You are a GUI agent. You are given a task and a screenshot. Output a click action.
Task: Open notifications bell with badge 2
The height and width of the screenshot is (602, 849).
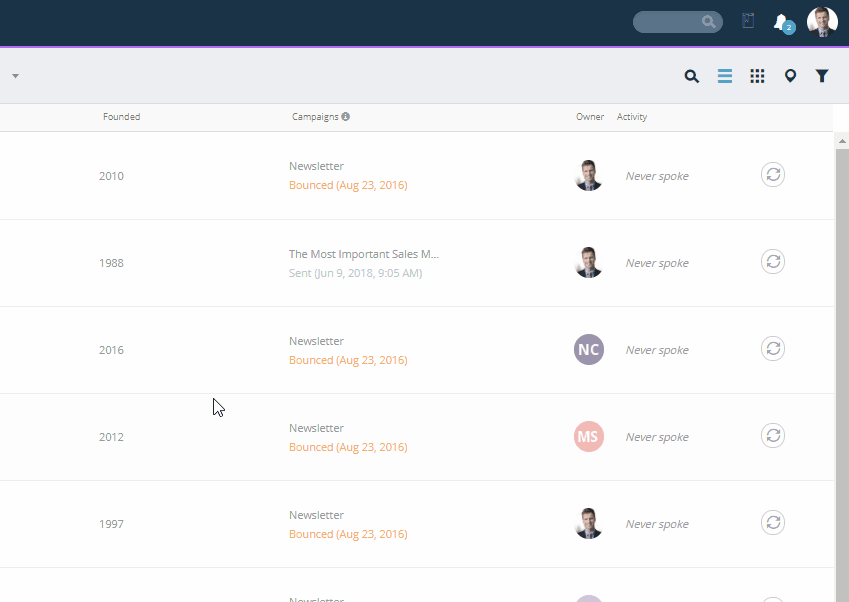[783, 23]
